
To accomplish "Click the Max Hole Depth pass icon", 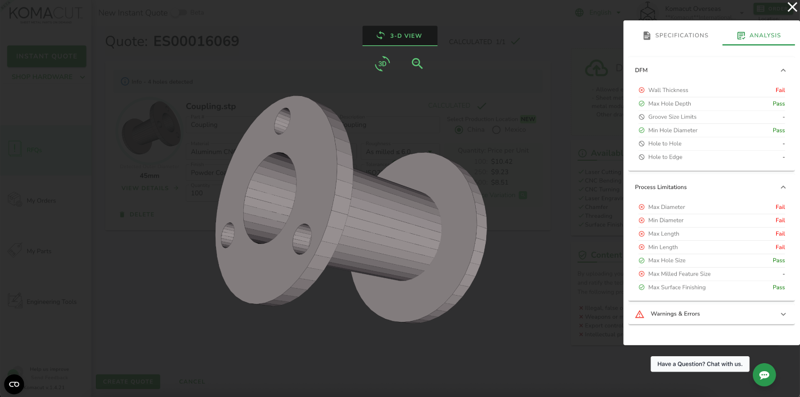I will [641, 104].
